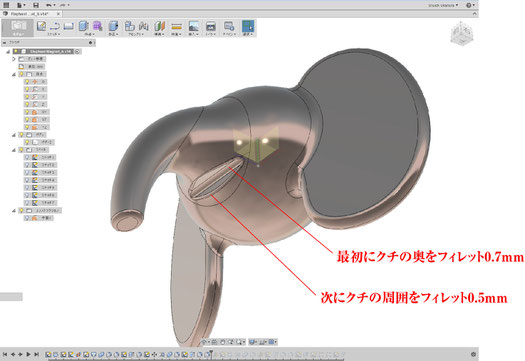Toggle lightbulb of the Sketches folder

coord(21,150)
